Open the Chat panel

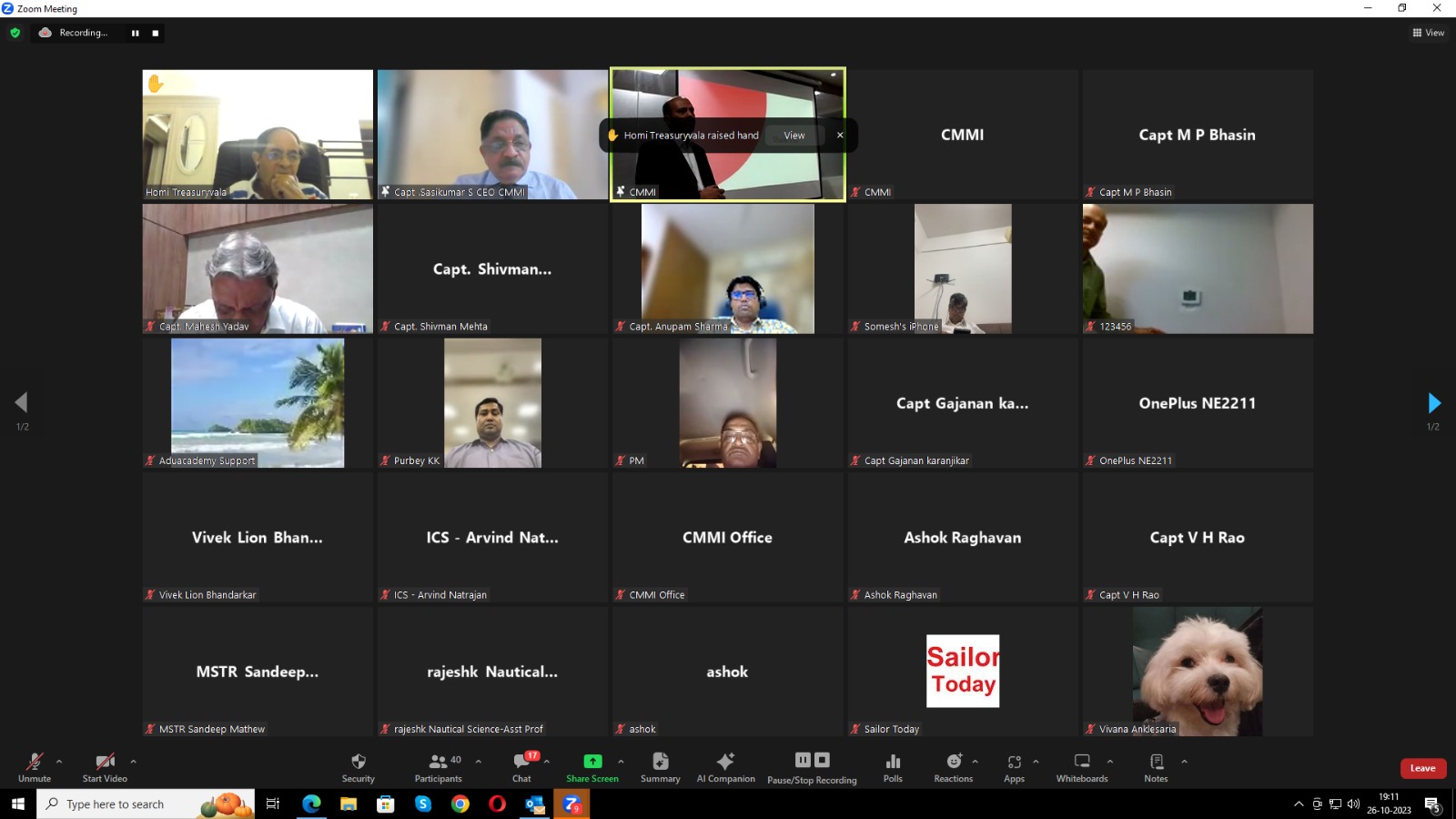[x=521, y=762]
